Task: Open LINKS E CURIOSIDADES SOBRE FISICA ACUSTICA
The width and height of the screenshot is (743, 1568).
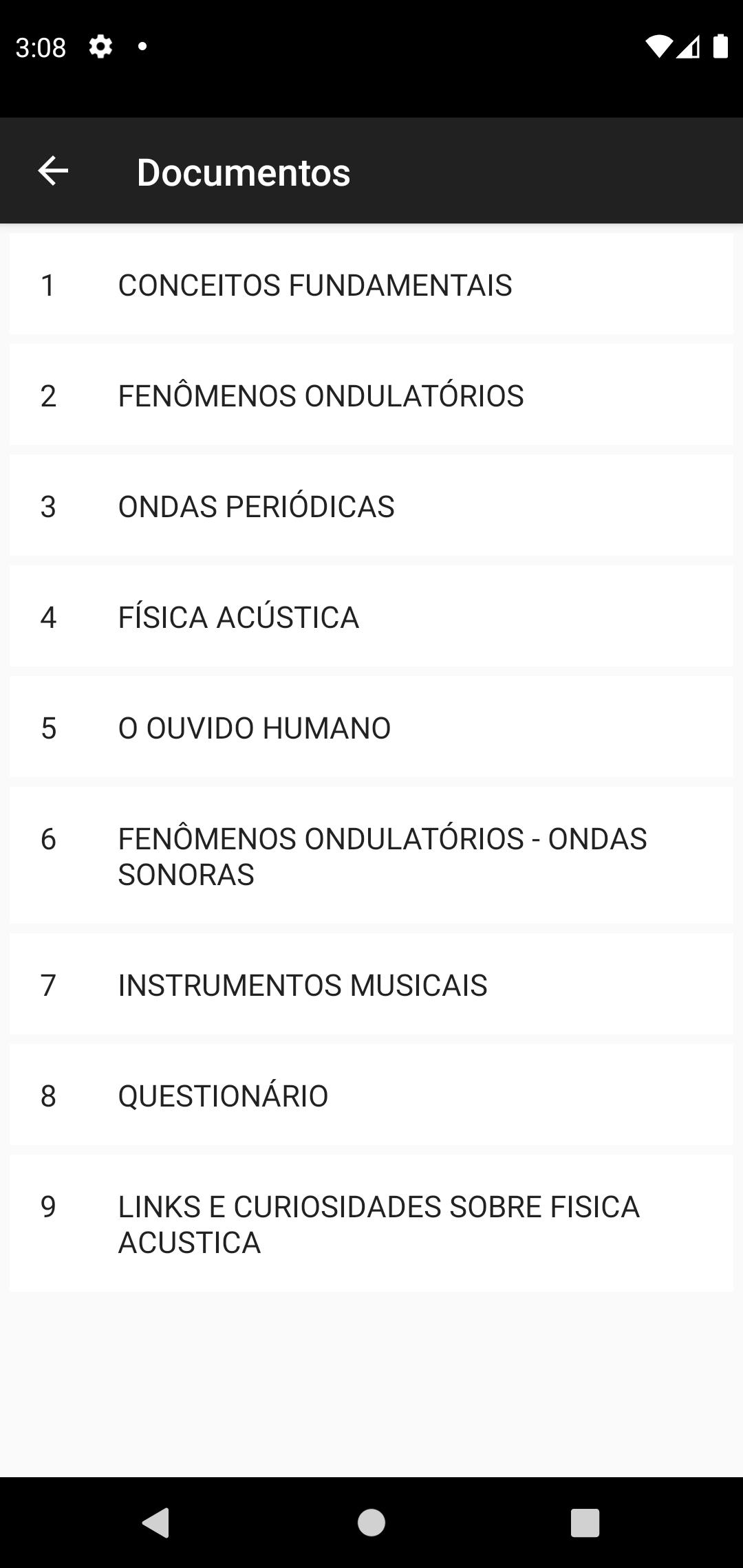Action: (x=371, y=1223)
